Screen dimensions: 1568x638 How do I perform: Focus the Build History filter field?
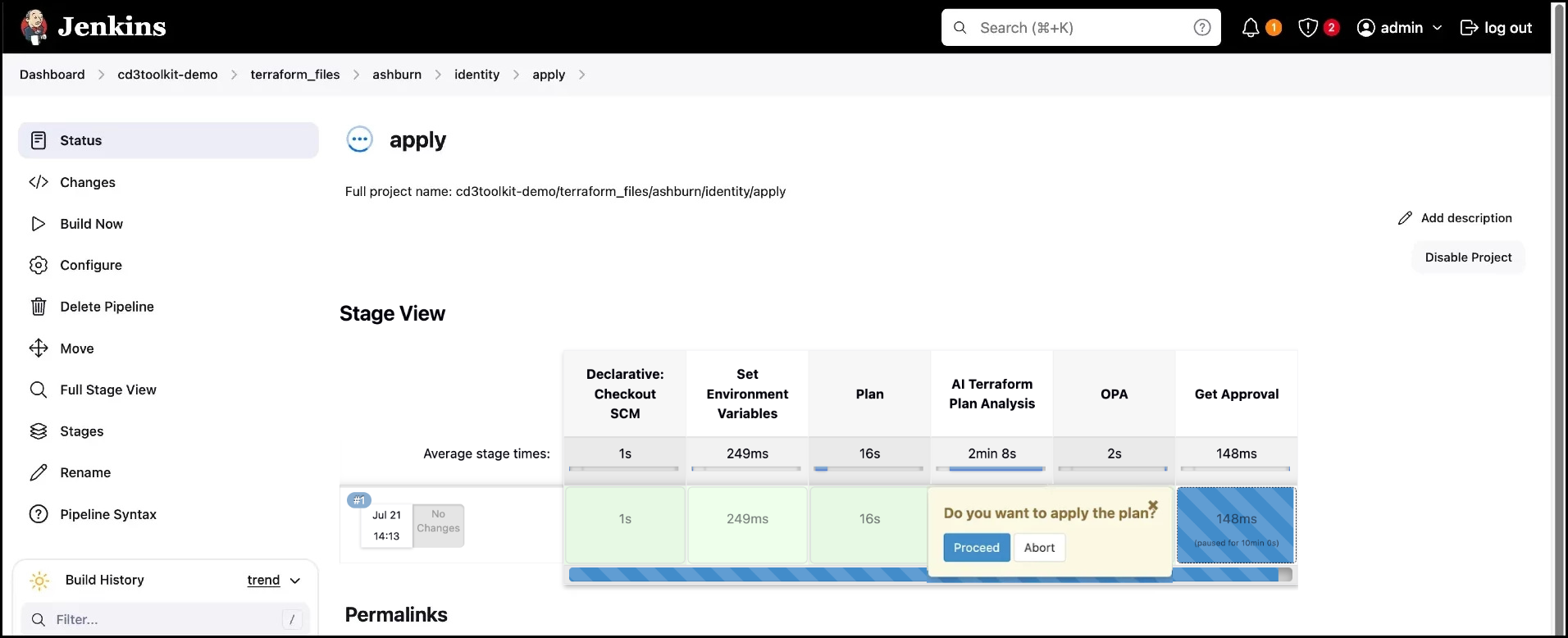[165, 620]
